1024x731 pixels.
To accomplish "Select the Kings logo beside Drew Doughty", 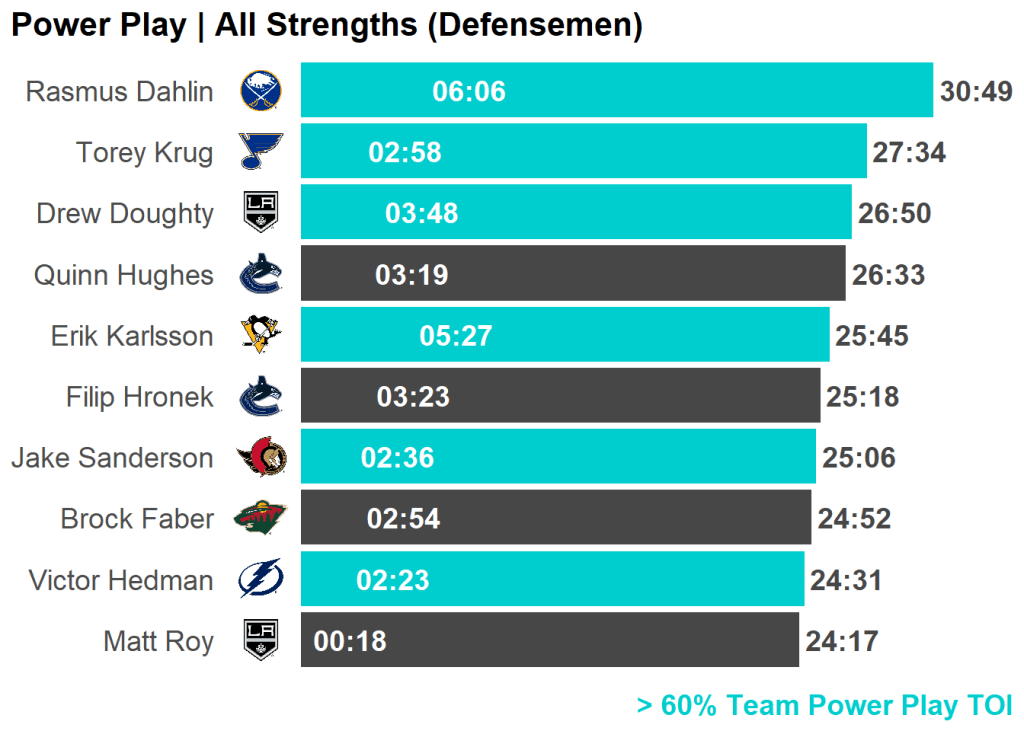I will pos(261,213).
